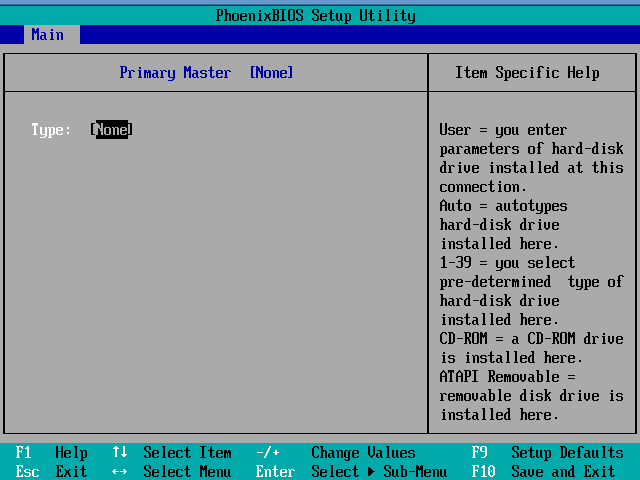The height and width of the screenshot is (480, 640).
Task: Click the 'removable disk drive is' help line
Action: 531,396
